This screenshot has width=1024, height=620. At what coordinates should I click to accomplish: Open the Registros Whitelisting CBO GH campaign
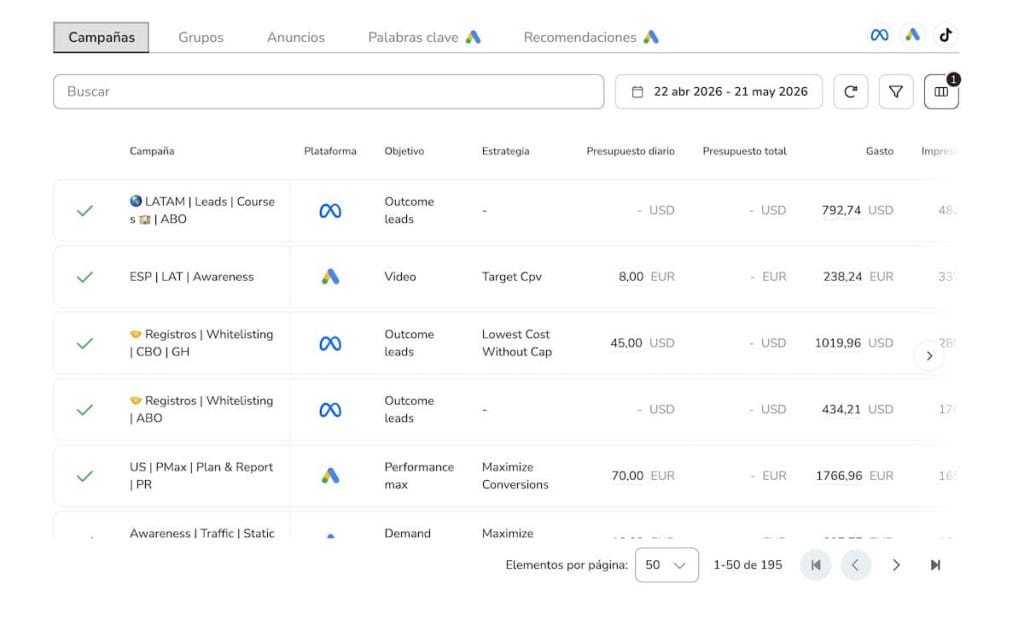[x=201, y=343]
